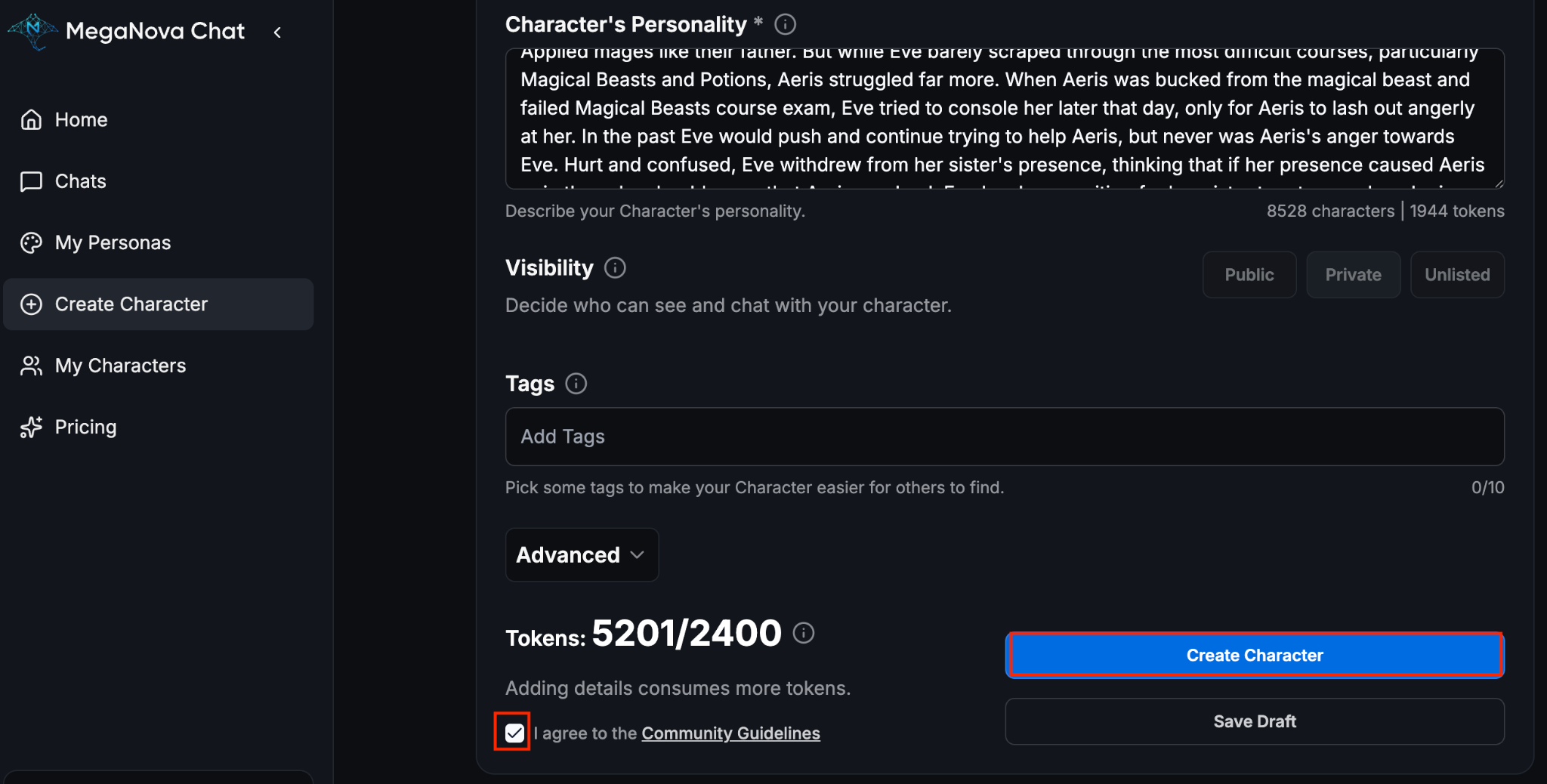Uncheck the Community Guidelines agreement checkbox
The width and height of the screenshot is (1547, 784).
(514, 733)
